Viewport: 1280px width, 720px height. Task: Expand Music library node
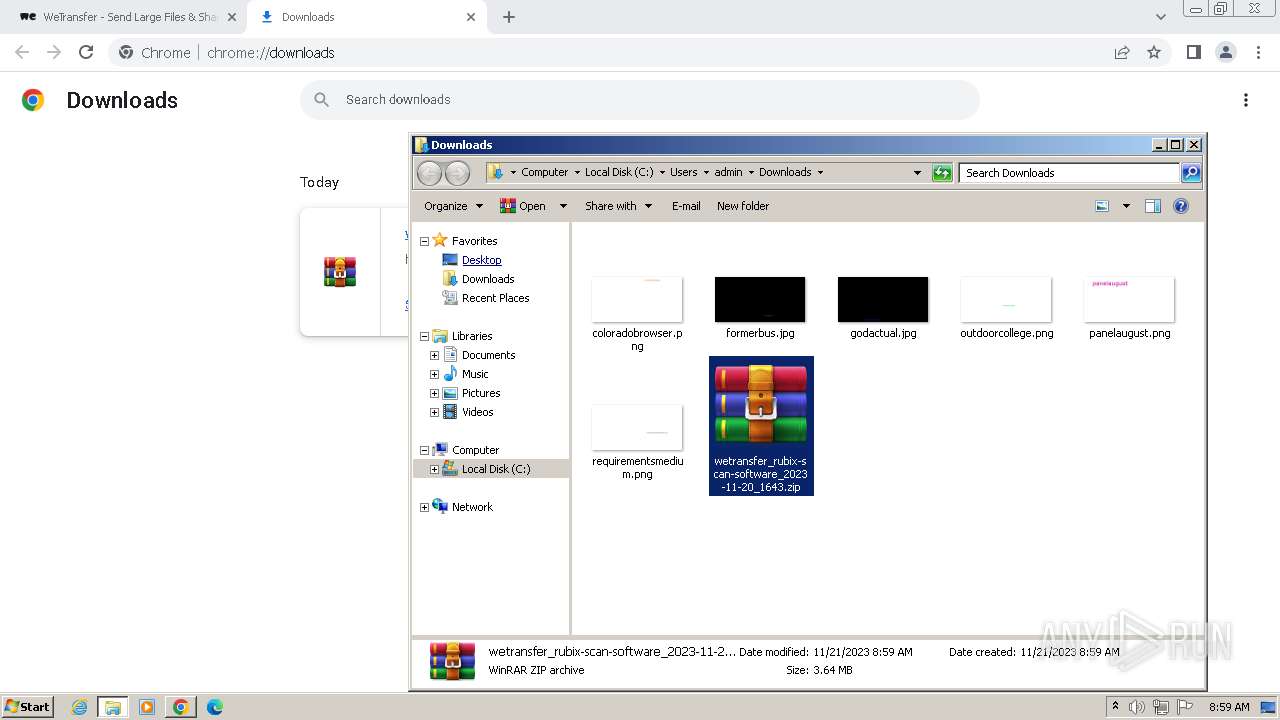click(x=434, y=374)
